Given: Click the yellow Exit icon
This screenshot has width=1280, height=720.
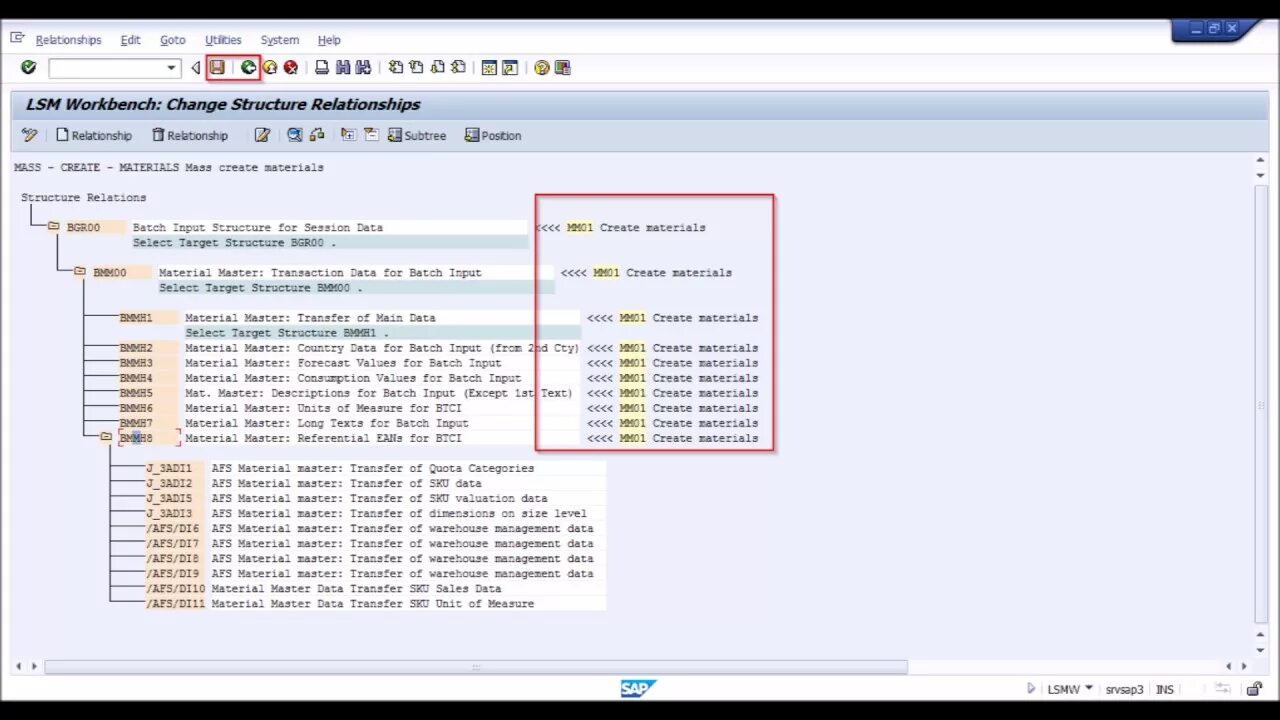Looking at the screenshot, I should (x=269, y=67).
